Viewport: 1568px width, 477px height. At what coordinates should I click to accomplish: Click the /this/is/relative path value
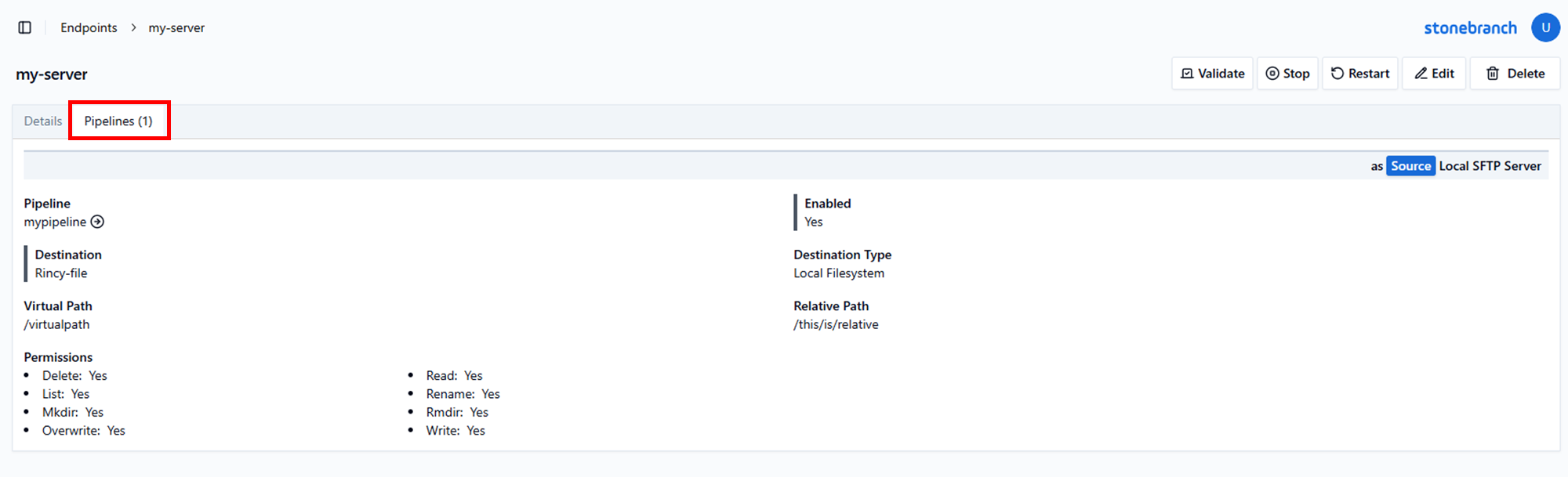pyautogui.click(x=836, y=325)
